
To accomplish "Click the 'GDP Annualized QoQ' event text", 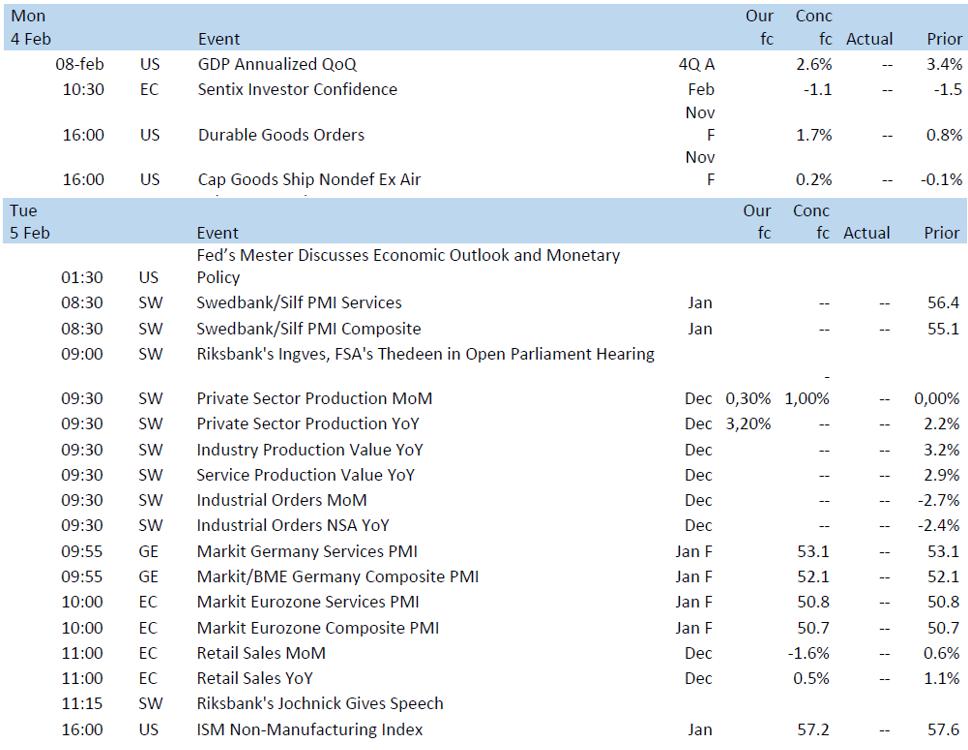I will pos(277,64).
